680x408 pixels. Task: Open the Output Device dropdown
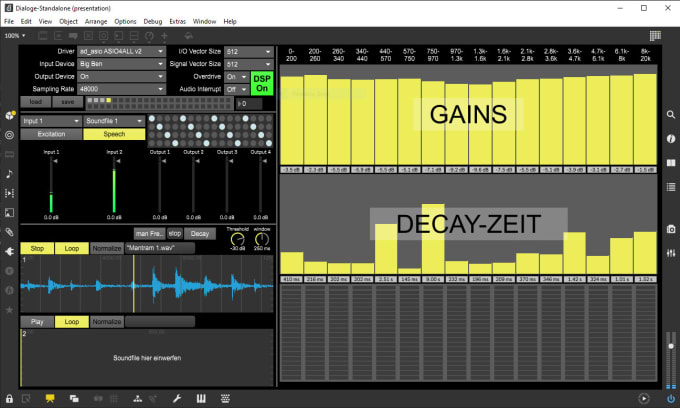(121, 76)
